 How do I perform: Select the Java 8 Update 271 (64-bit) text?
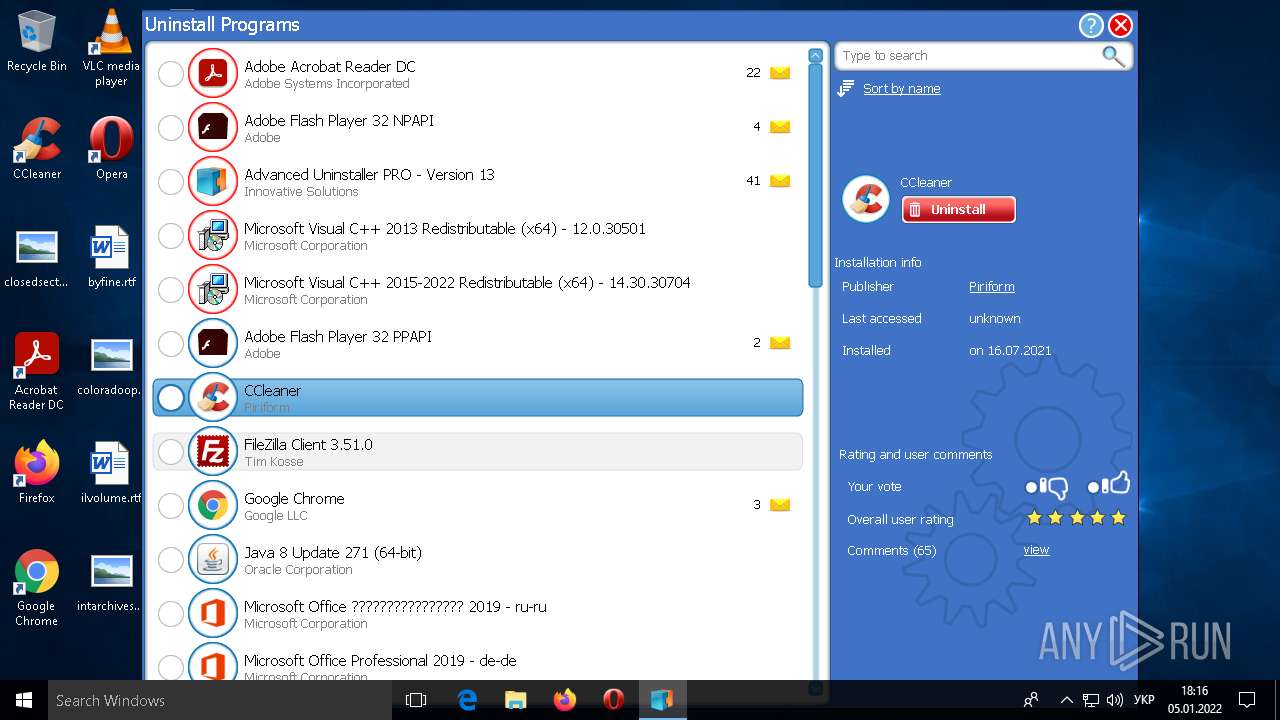click(333, 552)
